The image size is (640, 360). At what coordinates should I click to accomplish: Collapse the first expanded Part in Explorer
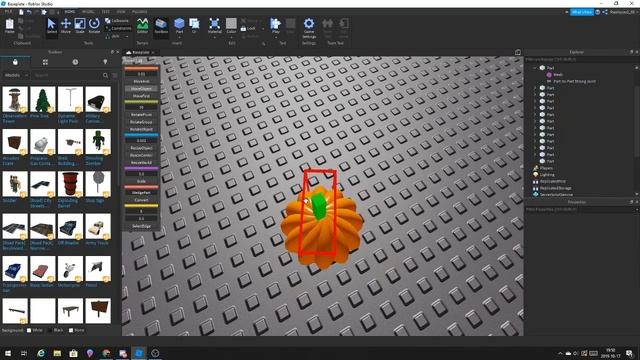point(535,68)
